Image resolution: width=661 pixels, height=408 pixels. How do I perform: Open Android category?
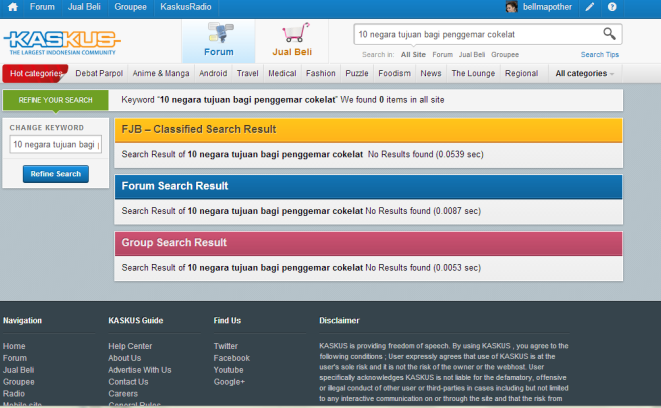coord(213,73)
